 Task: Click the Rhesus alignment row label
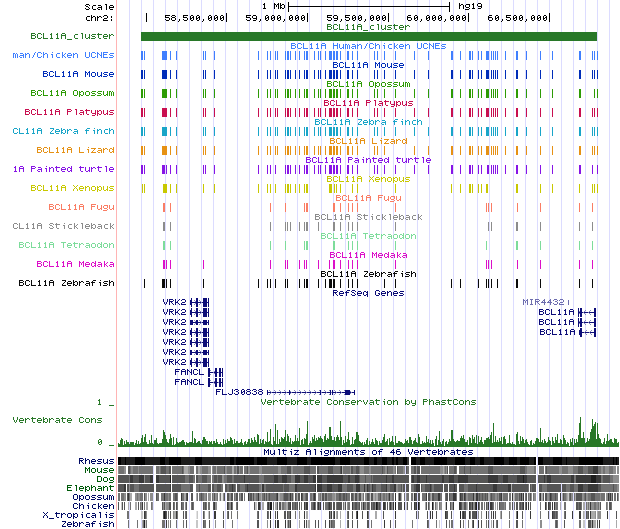pos(96,460)
